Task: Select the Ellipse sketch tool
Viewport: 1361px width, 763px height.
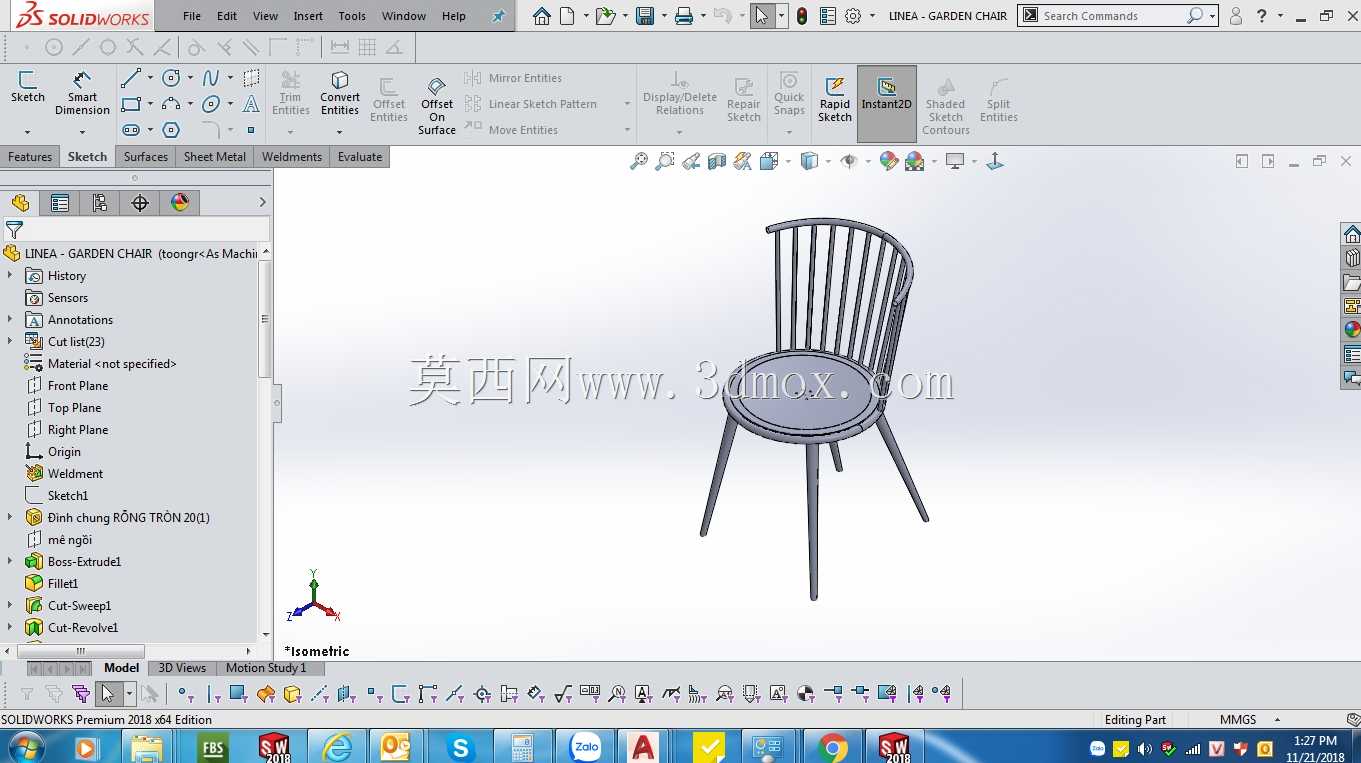Action: (211, 104)
